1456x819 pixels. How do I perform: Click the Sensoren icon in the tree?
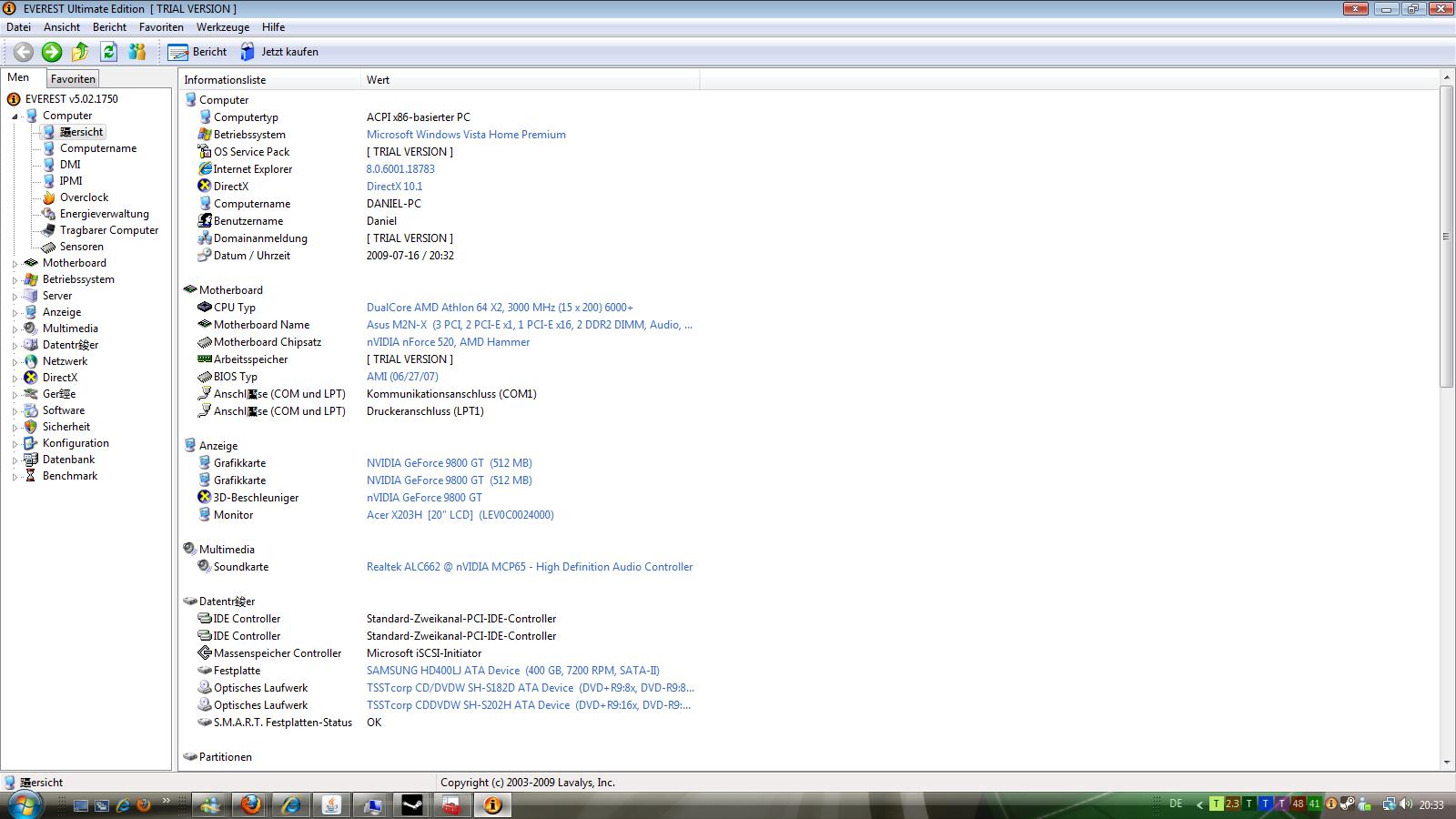pos(48,247)
